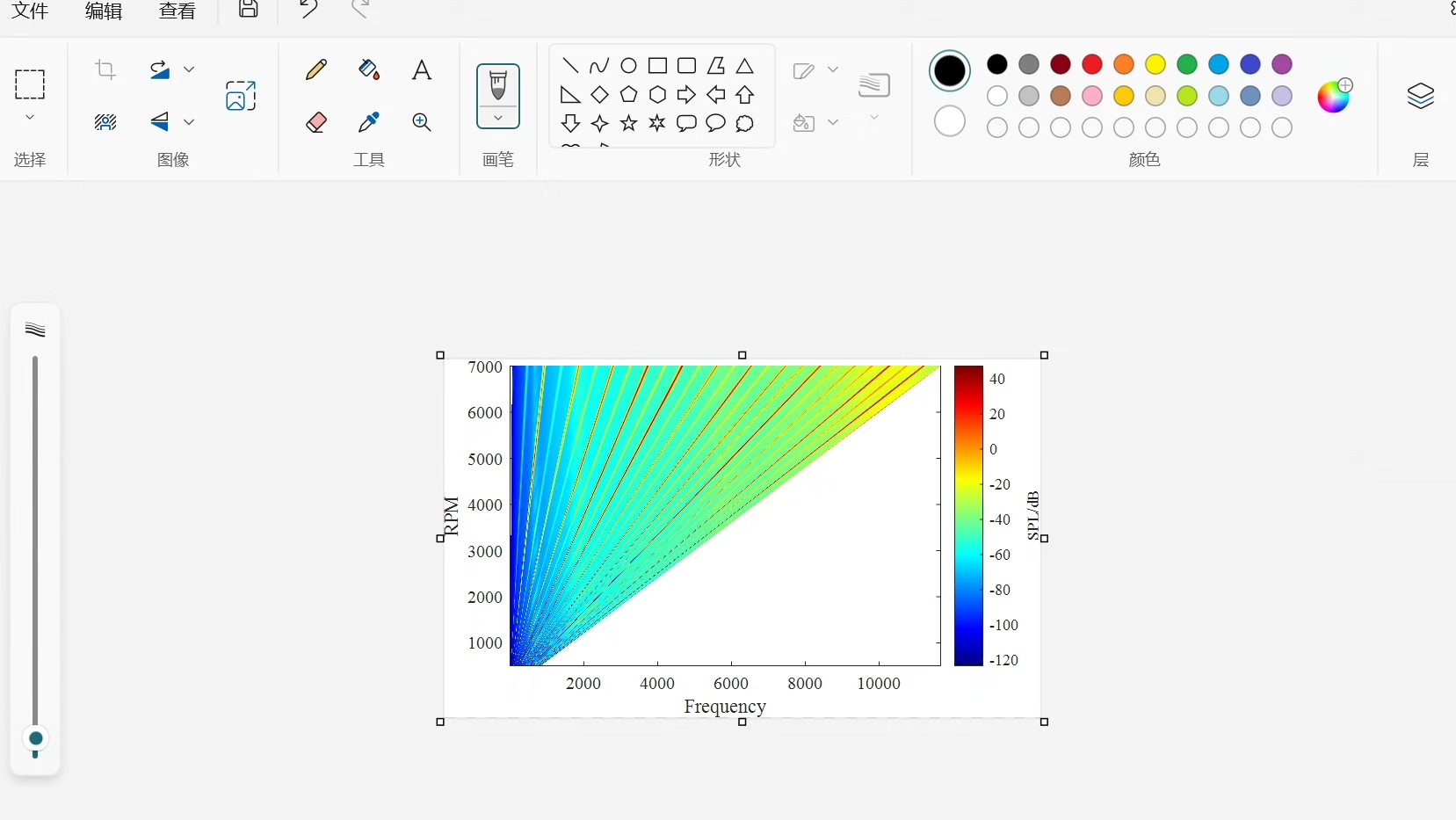Open the 查看 menu
The width and height of the screenshot is (1456, 820).
pyautogui.click(x=177, y=11)
